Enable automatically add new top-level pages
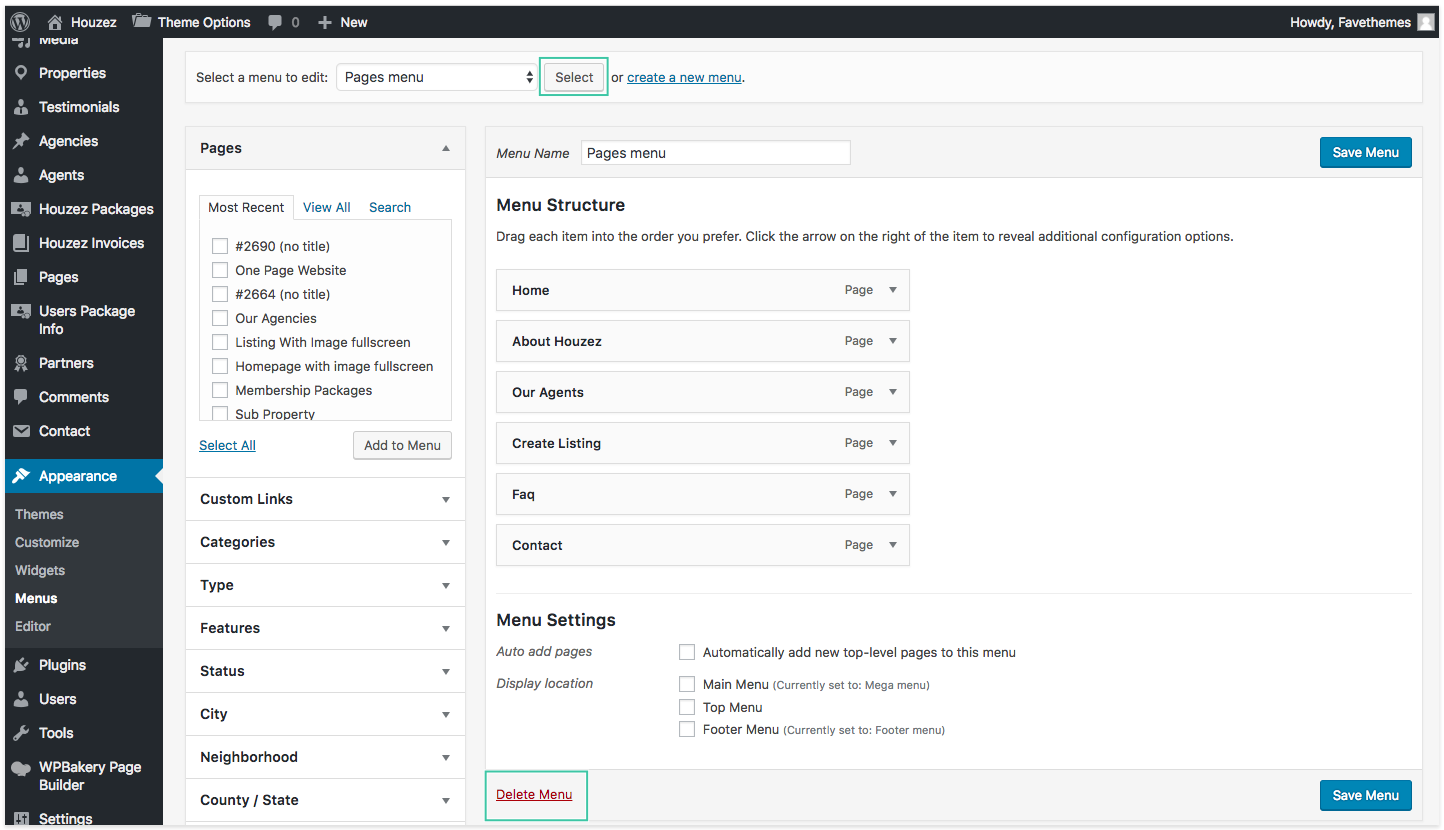This screenshot has width=1444, height=830. (x=687, y=652)
